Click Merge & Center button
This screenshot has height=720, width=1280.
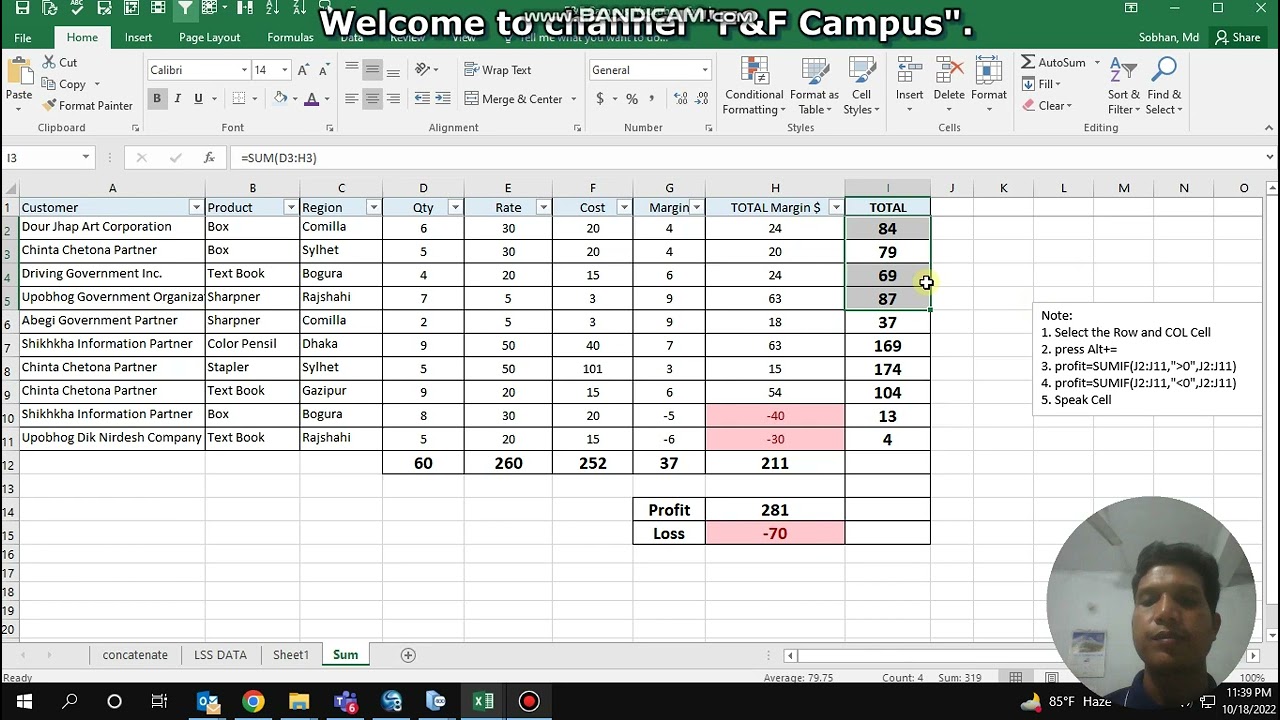(x=514, y=99)
